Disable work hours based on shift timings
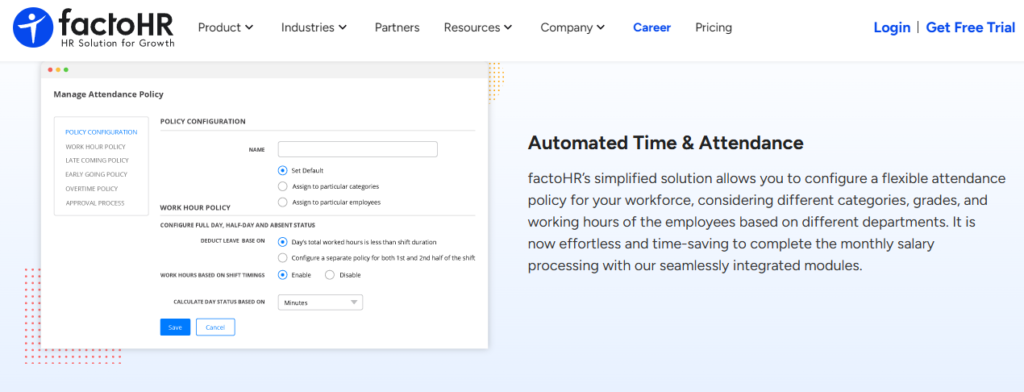 pos(330,275)
